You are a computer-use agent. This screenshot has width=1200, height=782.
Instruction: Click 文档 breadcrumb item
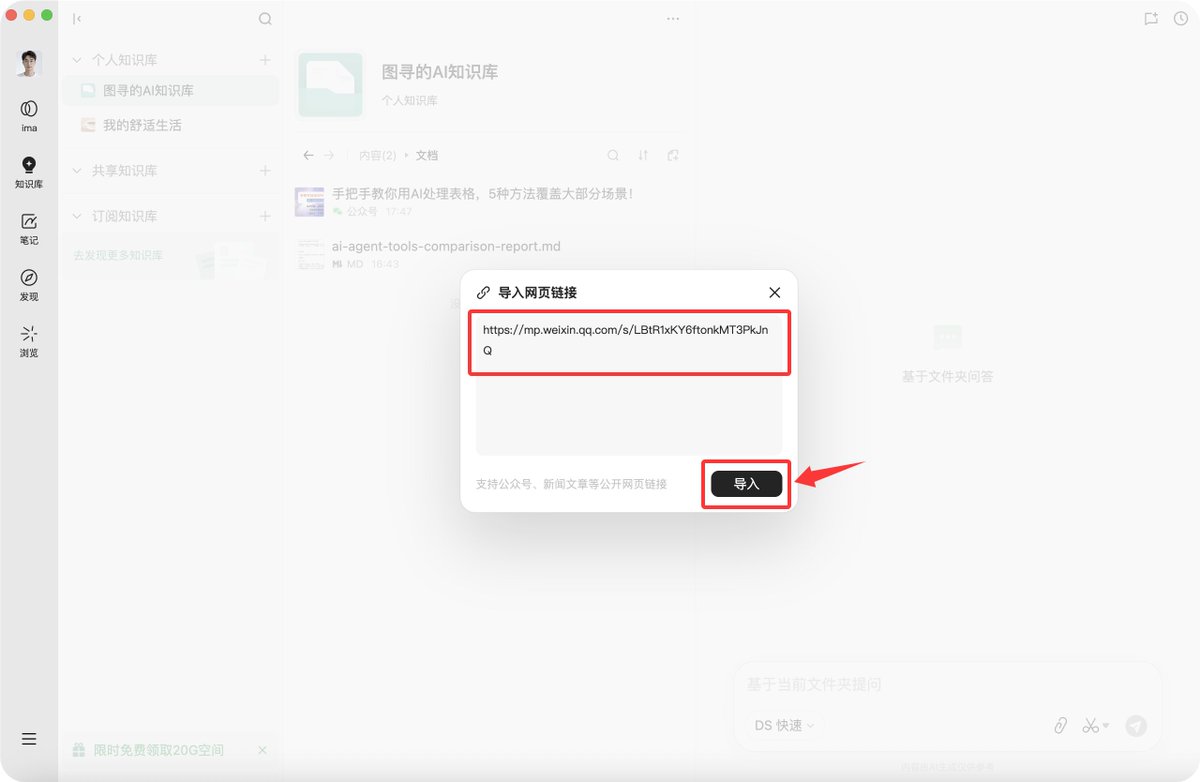(427, 155)
